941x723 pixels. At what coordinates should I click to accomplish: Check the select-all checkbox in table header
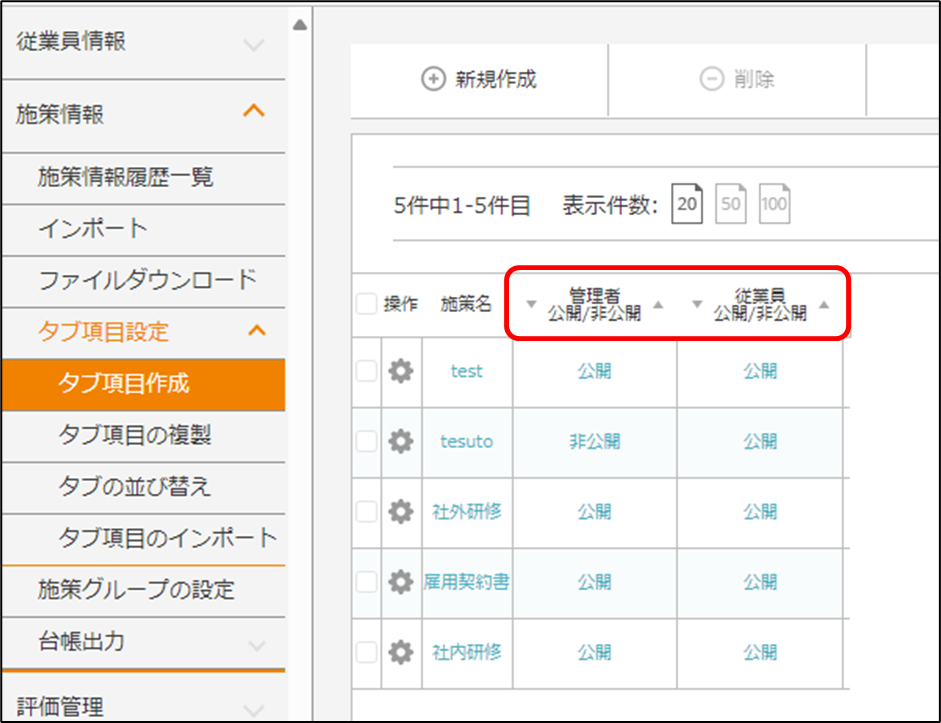click(367, 305)
